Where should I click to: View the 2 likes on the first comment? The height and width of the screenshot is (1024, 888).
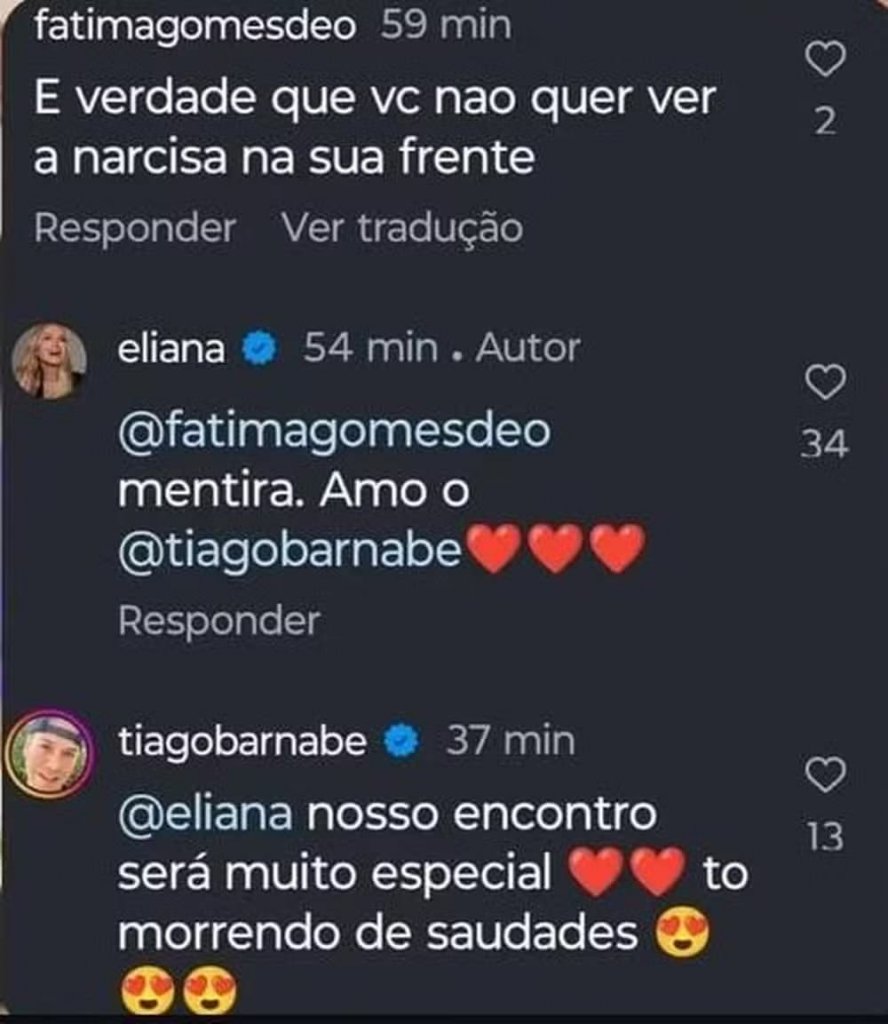(825, 123)
